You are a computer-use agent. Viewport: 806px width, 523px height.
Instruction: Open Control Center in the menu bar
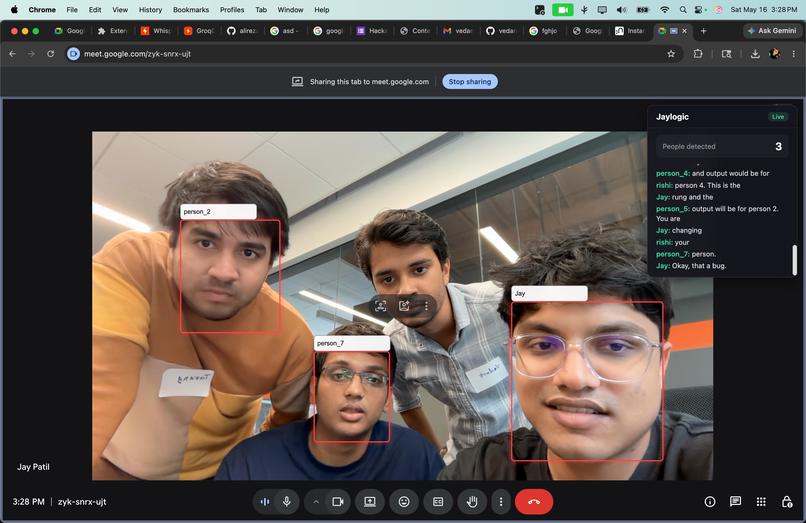tap(700, 9)
